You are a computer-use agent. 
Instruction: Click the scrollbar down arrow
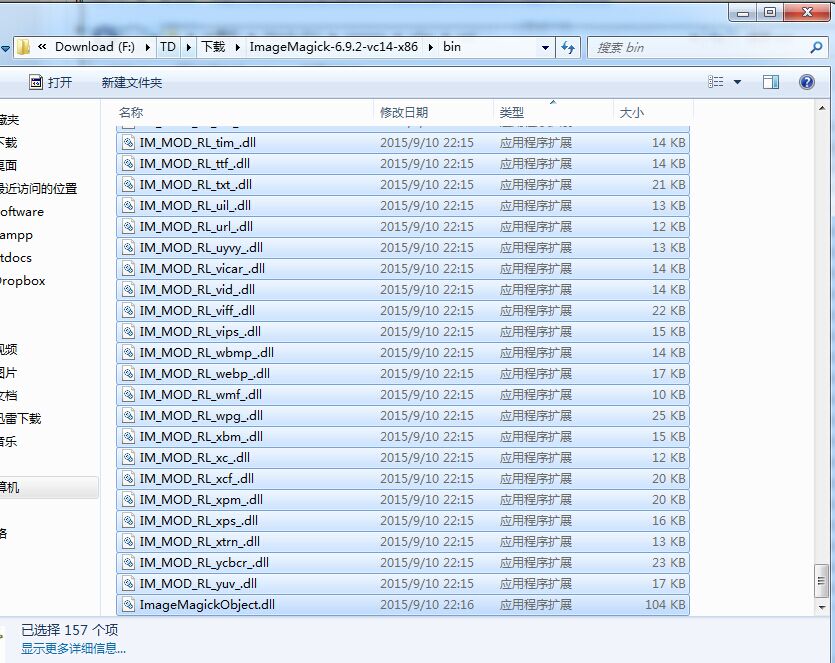click(822, 608)
